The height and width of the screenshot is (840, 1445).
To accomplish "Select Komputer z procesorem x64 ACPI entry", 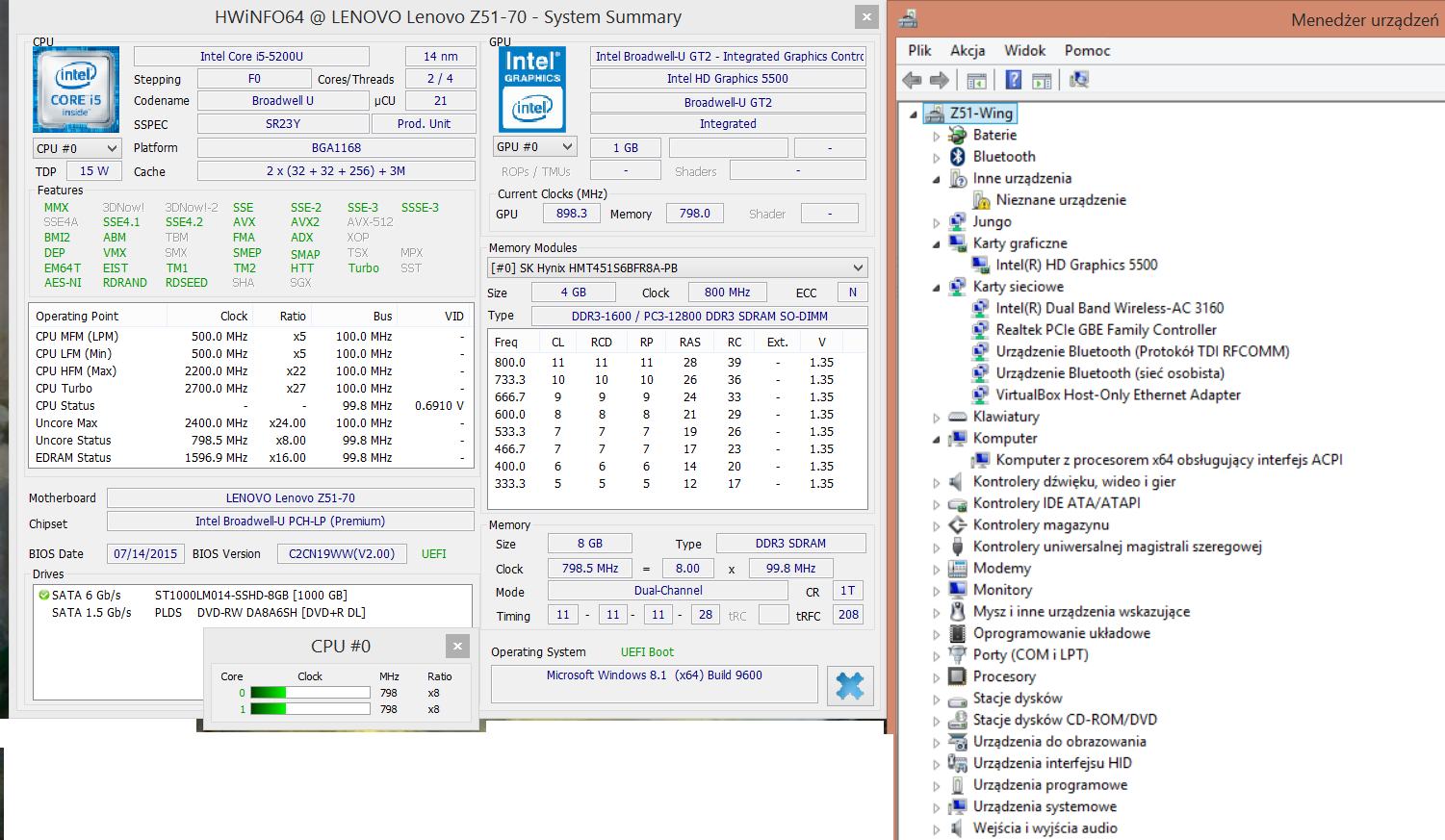I will pyautogui.click(x=1169, y=460).
